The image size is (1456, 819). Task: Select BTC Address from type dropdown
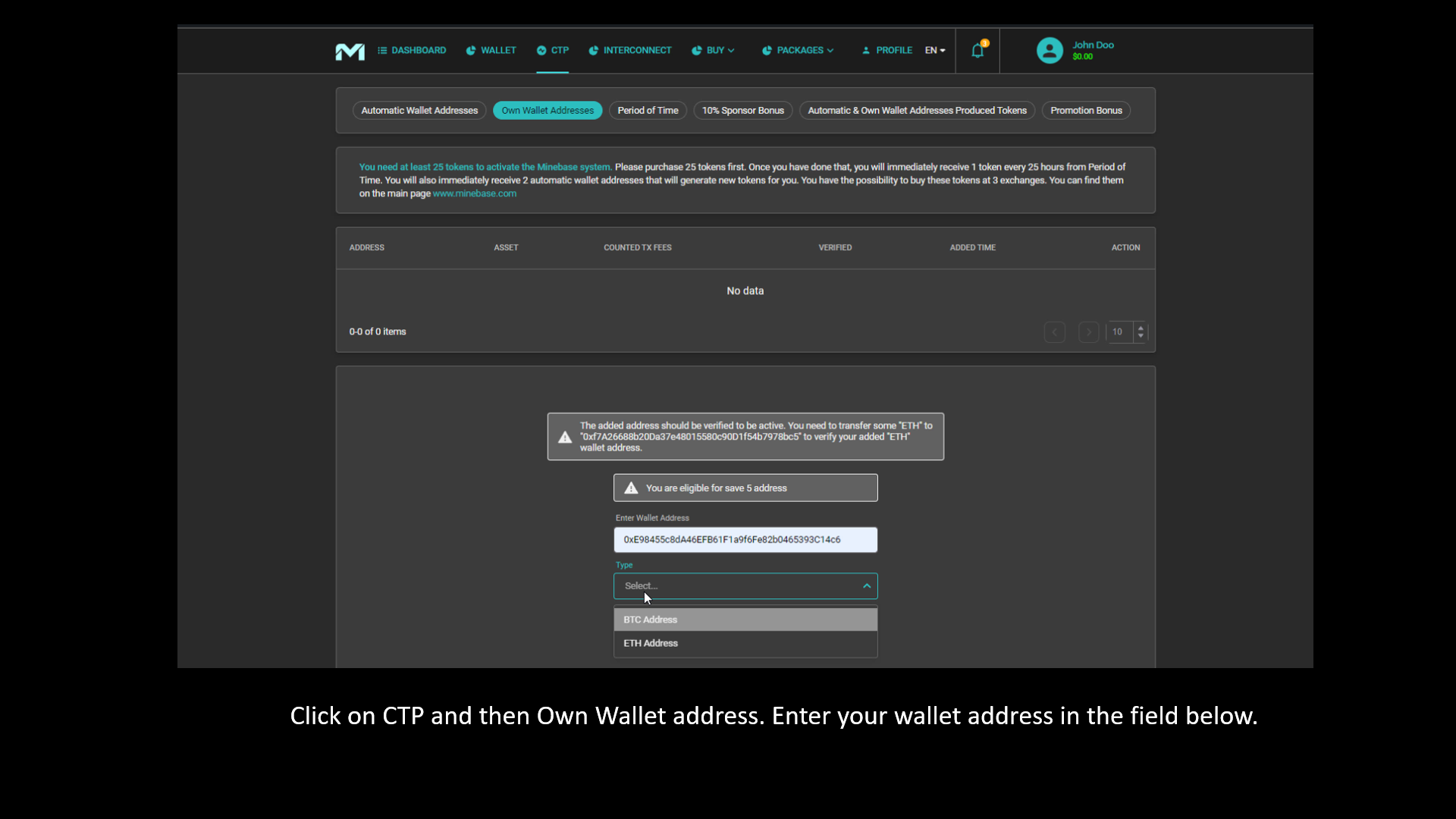coord(745,618)
